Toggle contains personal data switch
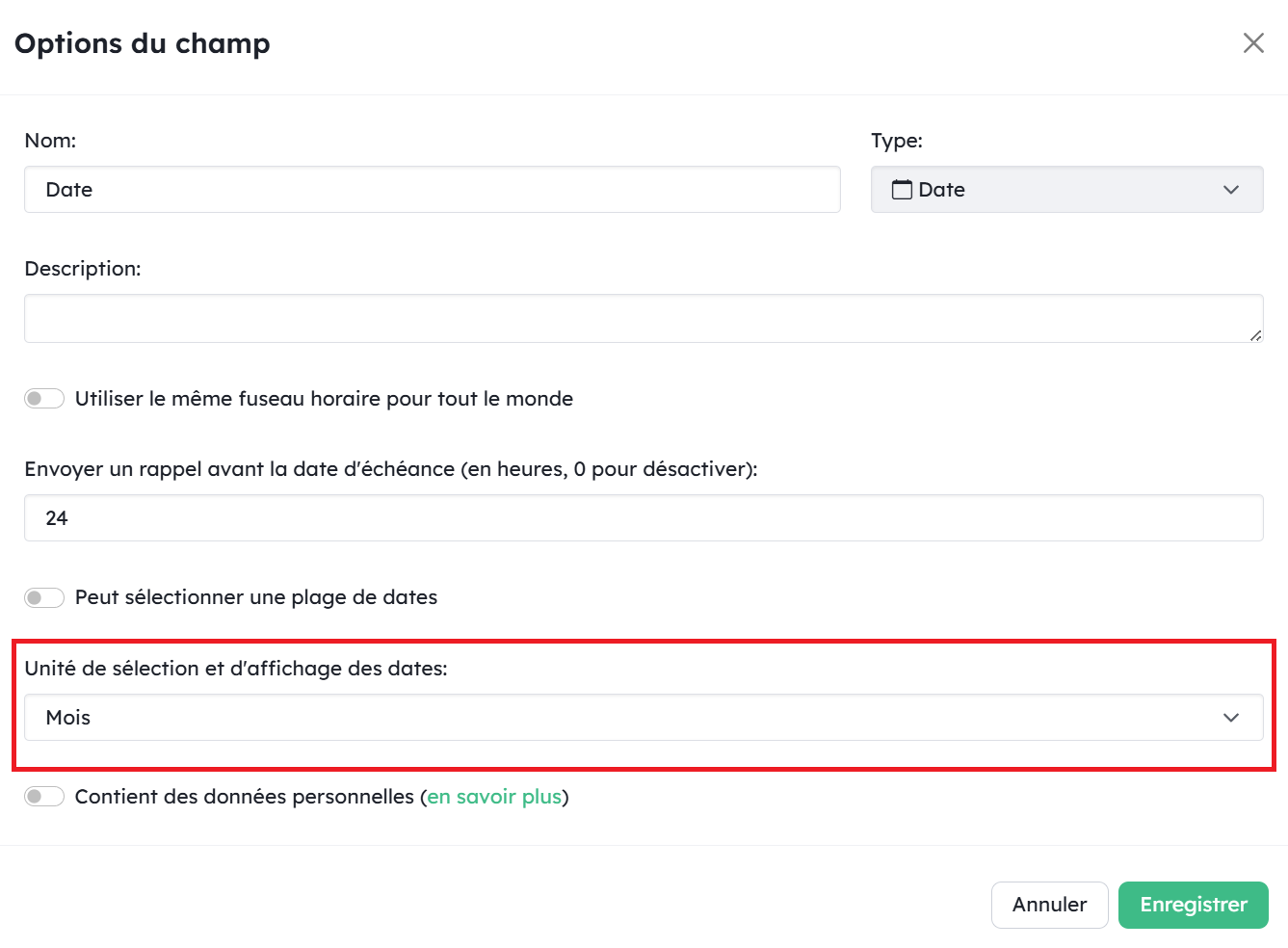The image size is (1288, 948). (x=44, y=797)
